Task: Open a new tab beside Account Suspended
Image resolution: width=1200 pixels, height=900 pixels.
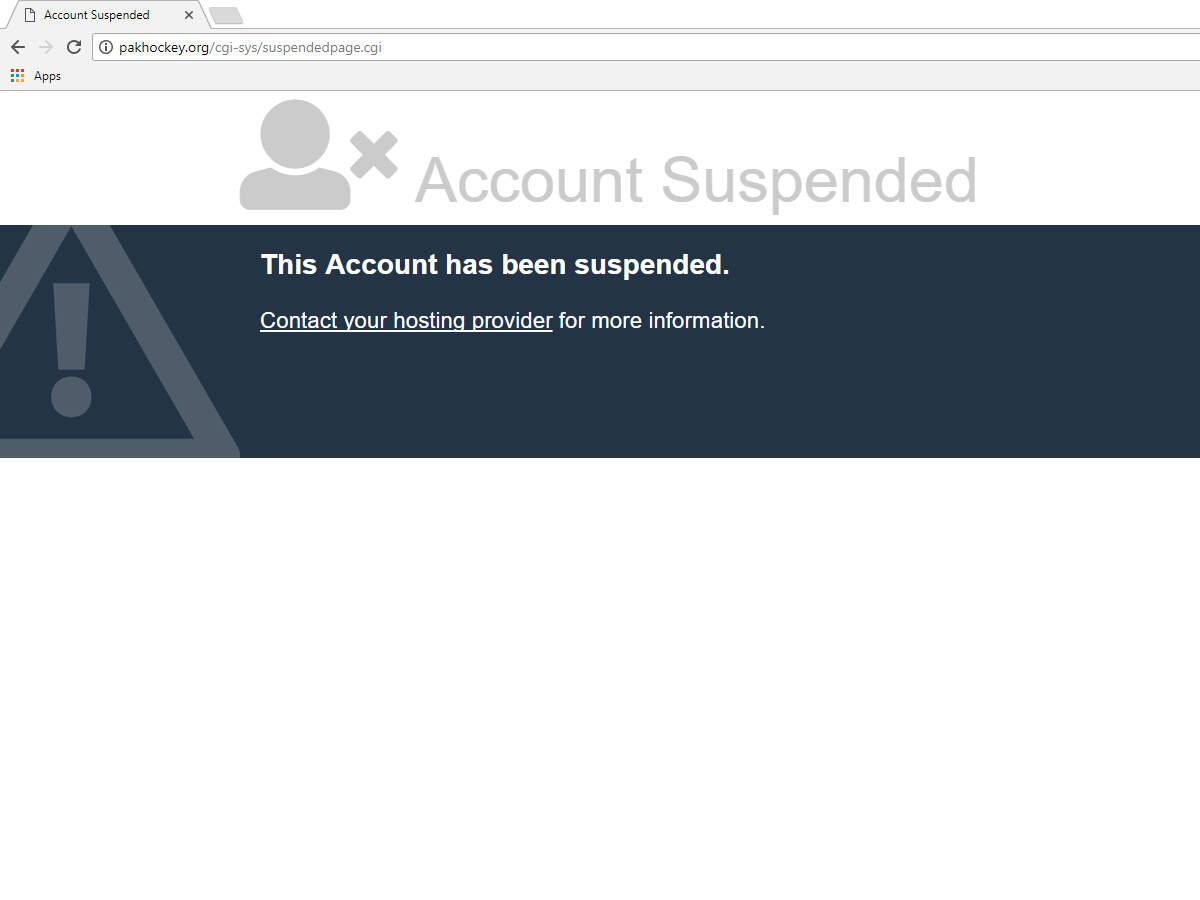Action: (x=226, y=15)
